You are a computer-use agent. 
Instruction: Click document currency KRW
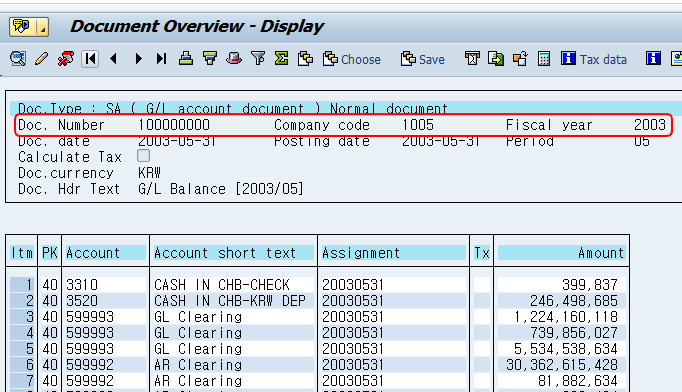coord(150,173)
